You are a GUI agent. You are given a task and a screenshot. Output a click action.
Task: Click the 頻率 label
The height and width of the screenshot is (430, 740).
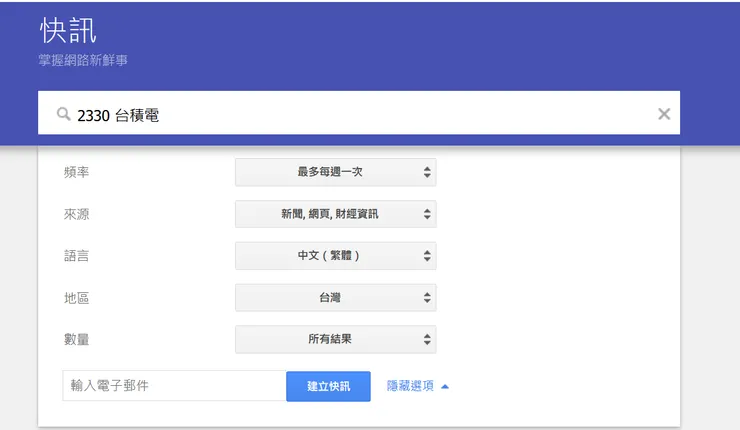[x=76, y=172]
